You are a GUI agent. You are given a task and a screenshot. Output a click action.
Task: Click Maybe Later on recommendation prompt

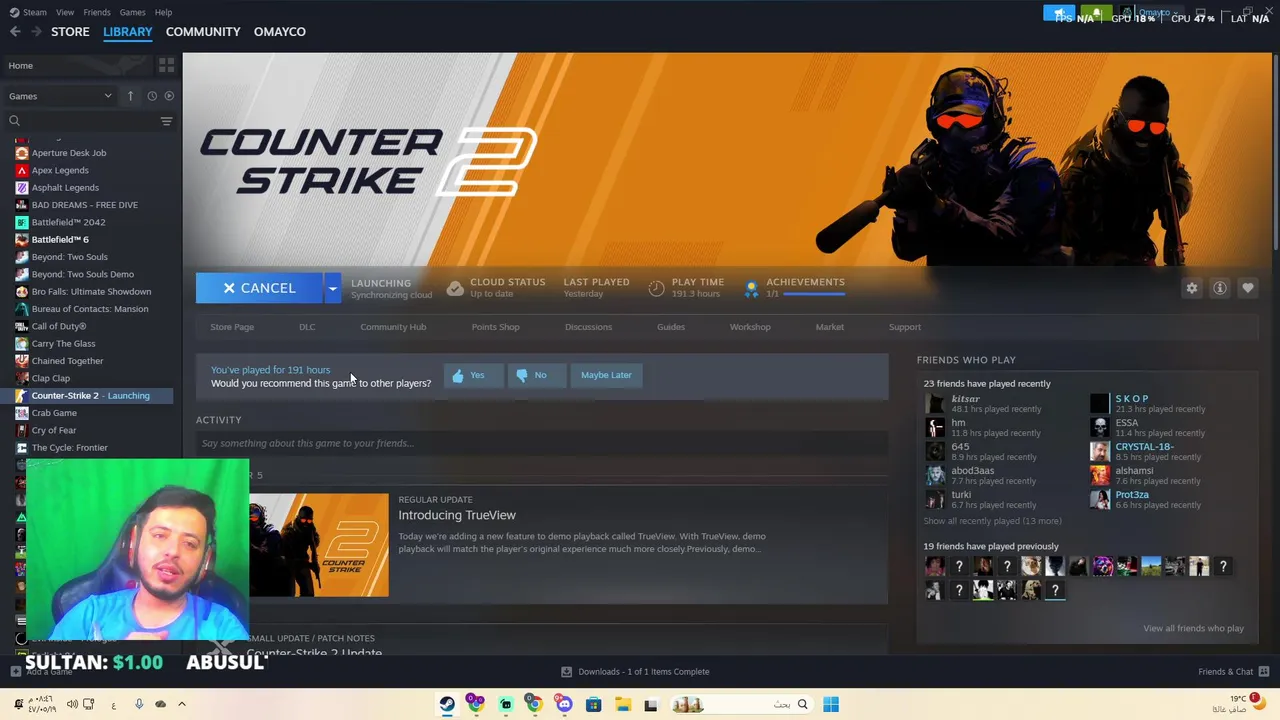(x=606, y=375)
